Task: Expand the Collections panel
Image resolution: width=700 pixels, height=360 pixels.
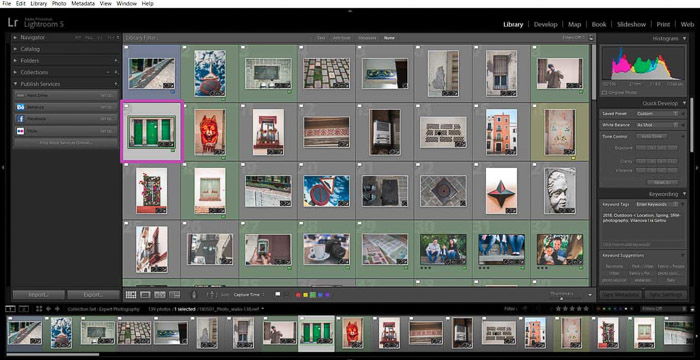Action: tap(15, 72)
